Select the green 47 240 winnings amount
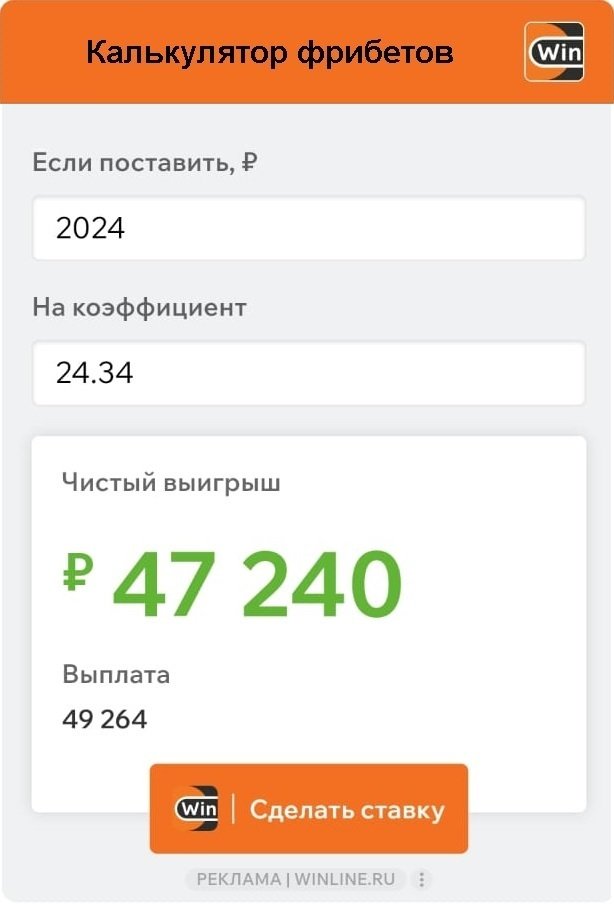This screenshot has height=904, width=614. coord(257,585)
